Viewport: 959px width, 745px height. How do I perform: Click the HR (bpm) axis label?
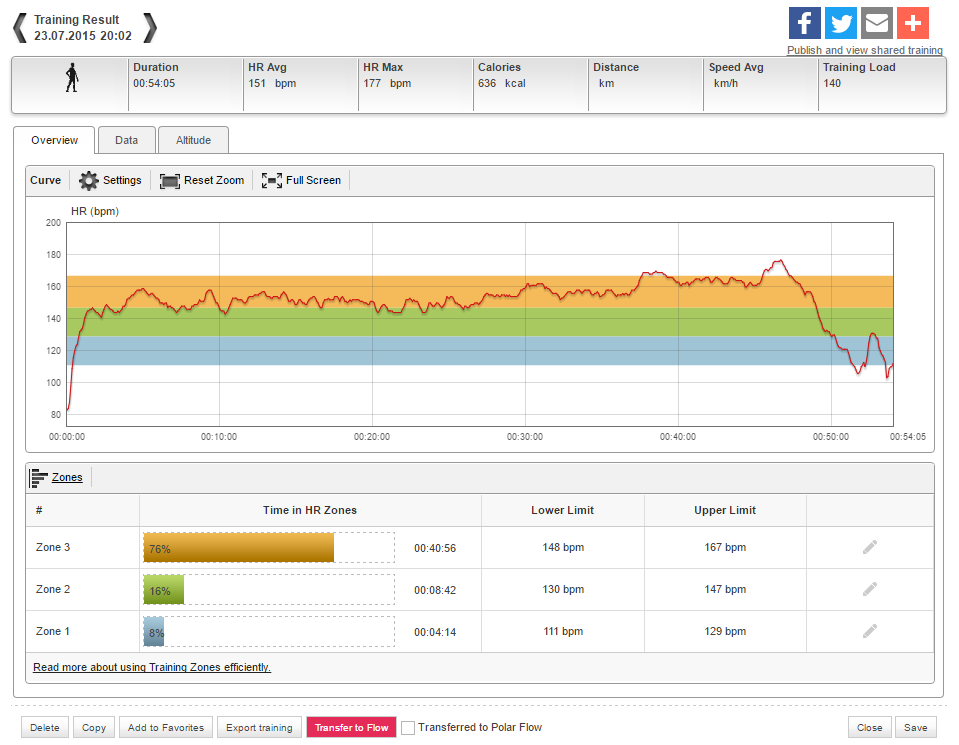click(x=95, y=212)
